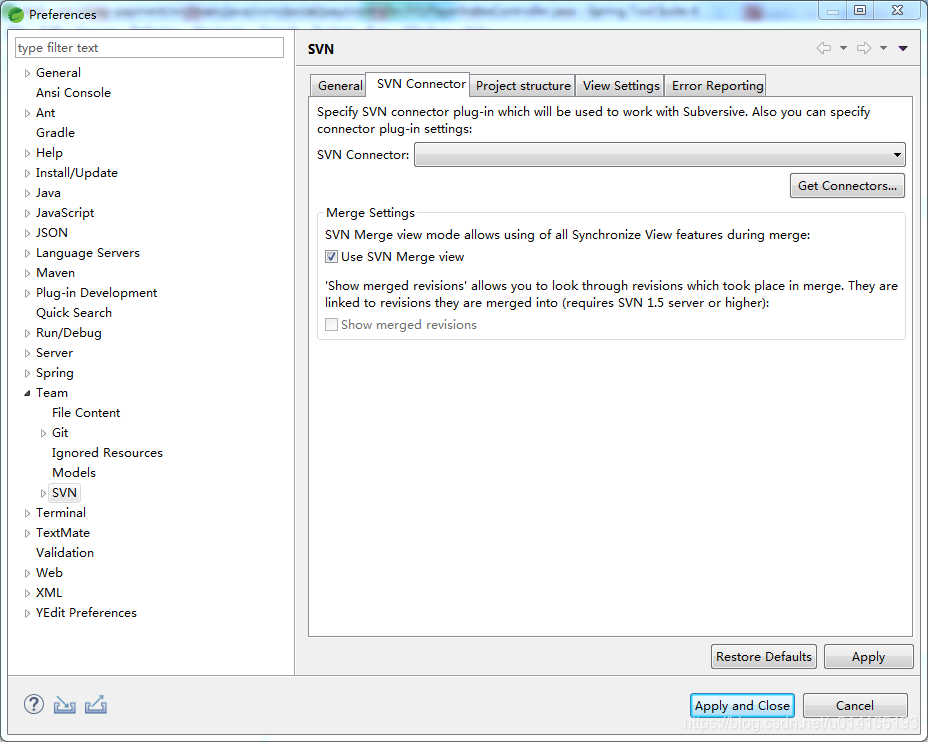
Task: Open the SVN Connector combo box
Action: [659, 154]
